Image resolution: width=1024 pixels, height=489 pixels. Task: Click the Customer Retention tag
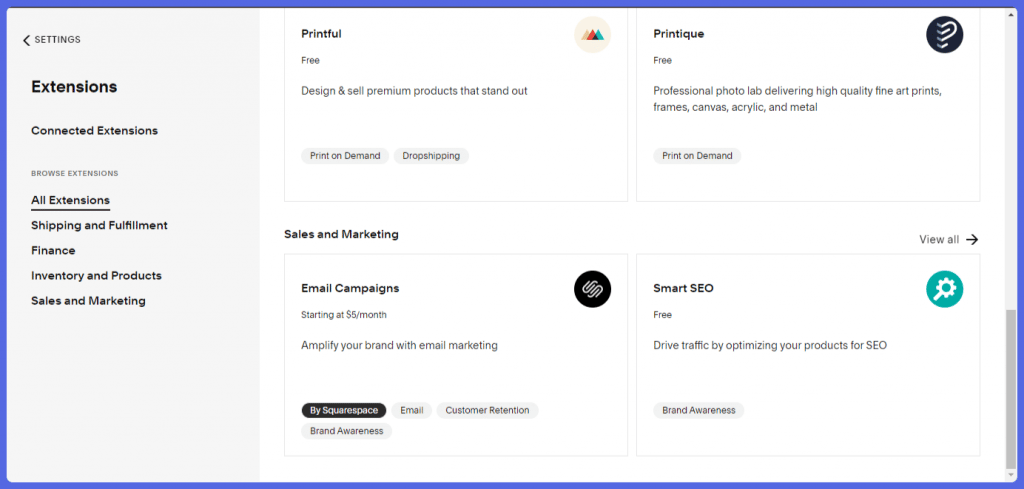487,411
